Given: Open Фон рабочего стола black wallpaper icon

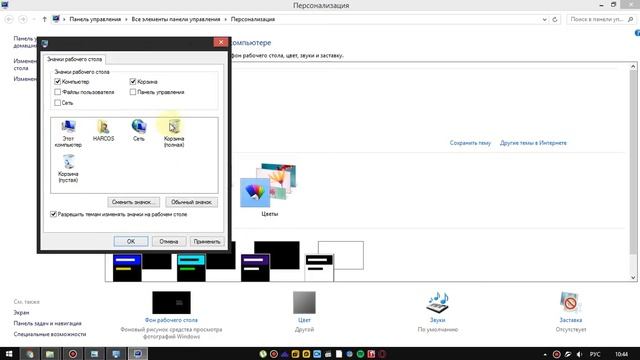Looking at the screenshot, I should [171, 302].
